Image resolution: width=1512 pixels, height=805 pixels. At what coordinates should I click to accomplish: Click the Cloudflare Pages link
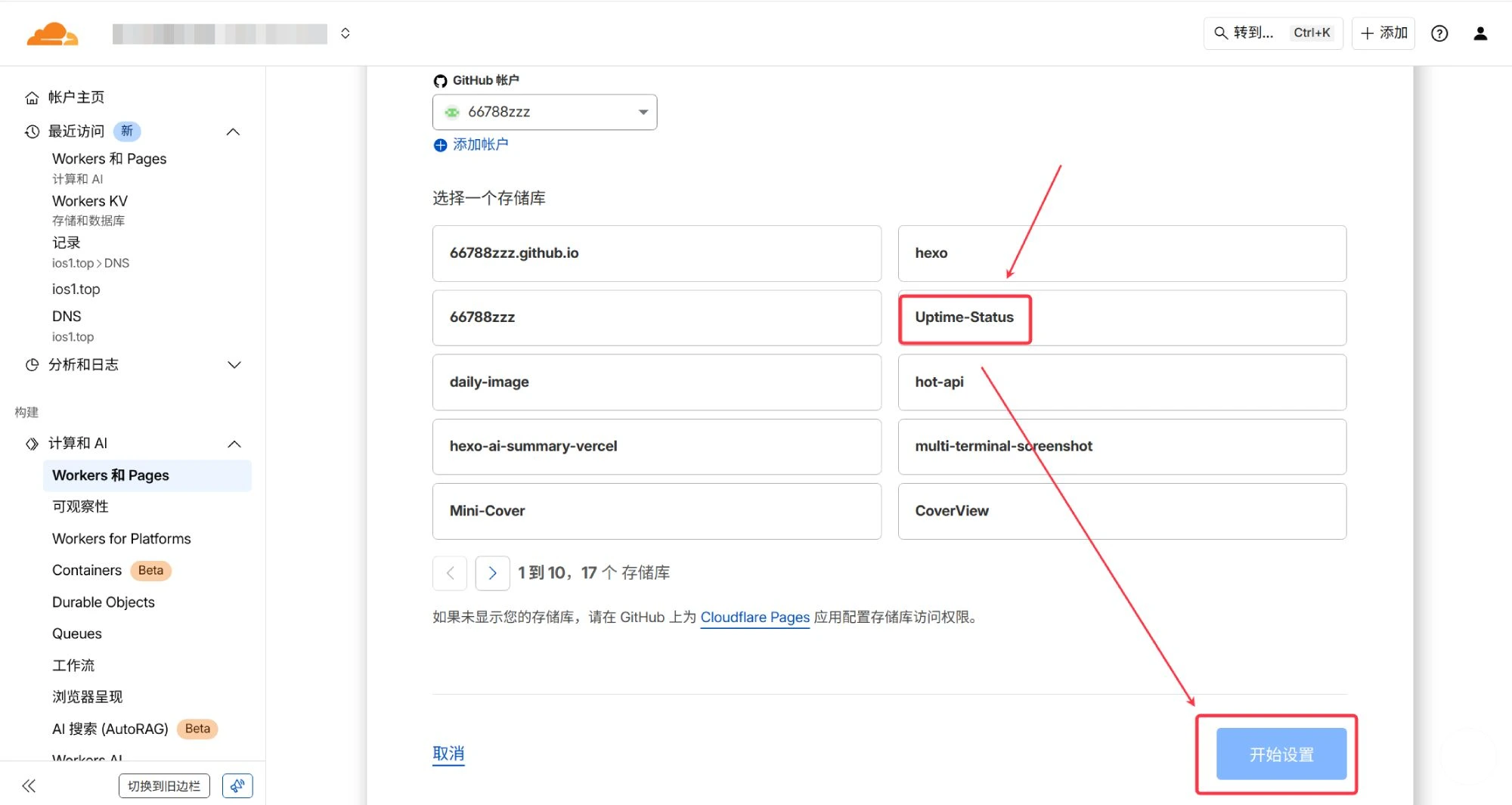click(x=754, y=618)
